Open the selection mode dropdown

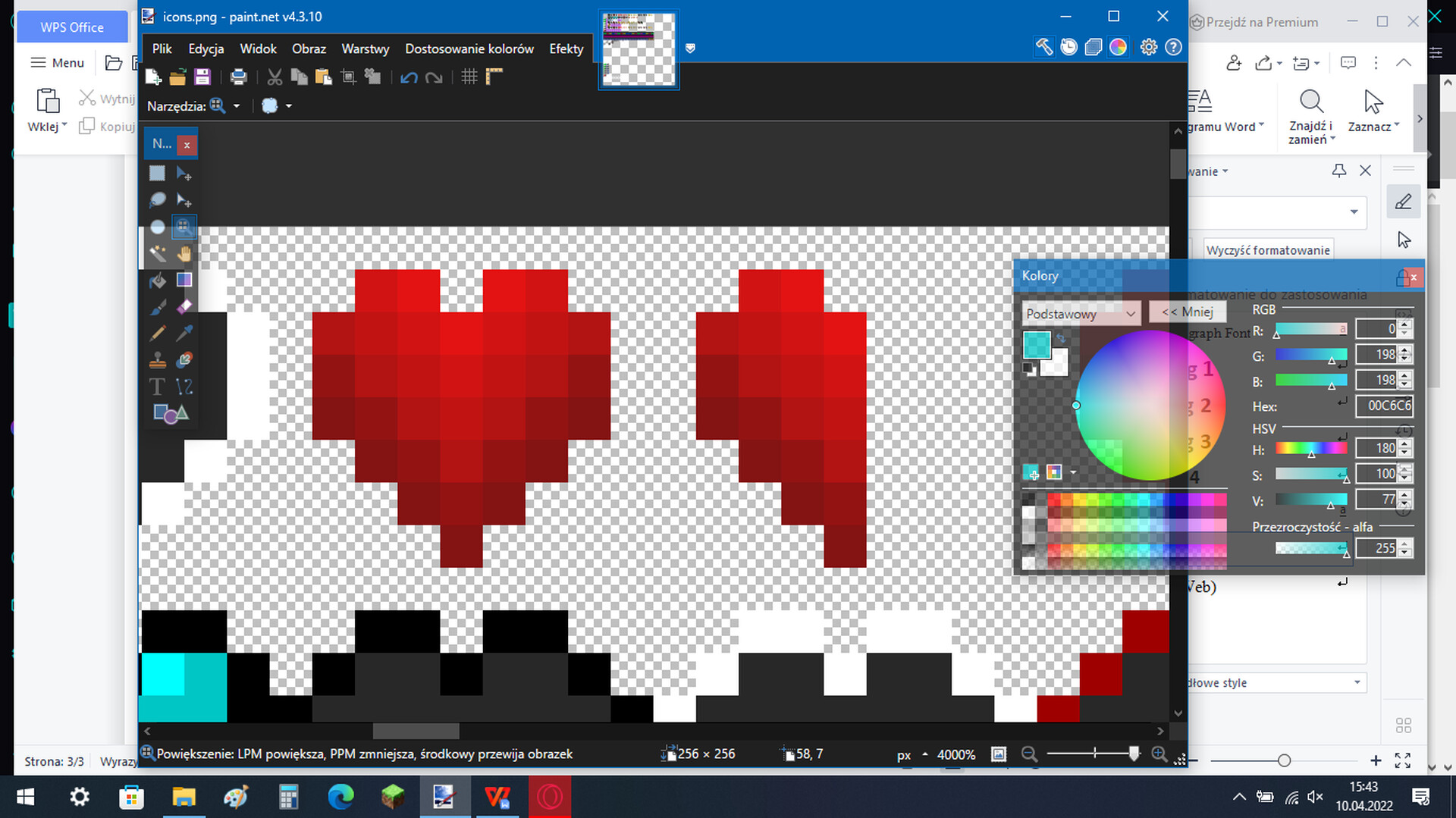(289, 106)
